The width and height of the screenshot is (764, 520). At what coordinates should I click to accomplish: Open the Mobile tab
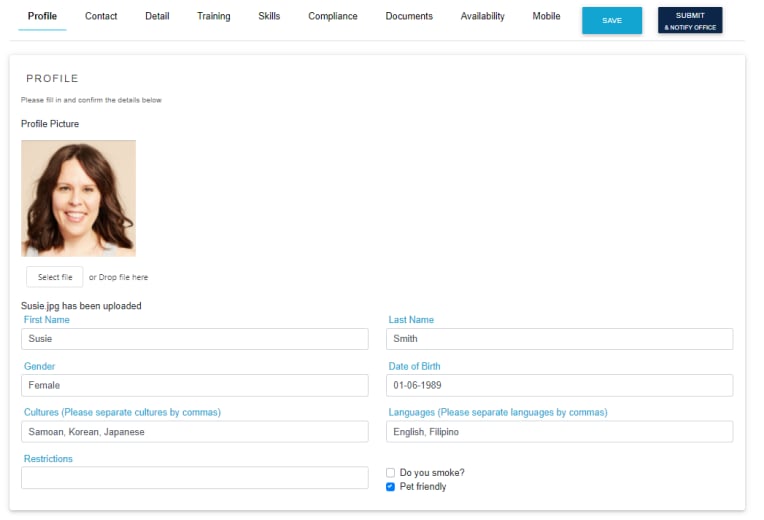[546, 16]
